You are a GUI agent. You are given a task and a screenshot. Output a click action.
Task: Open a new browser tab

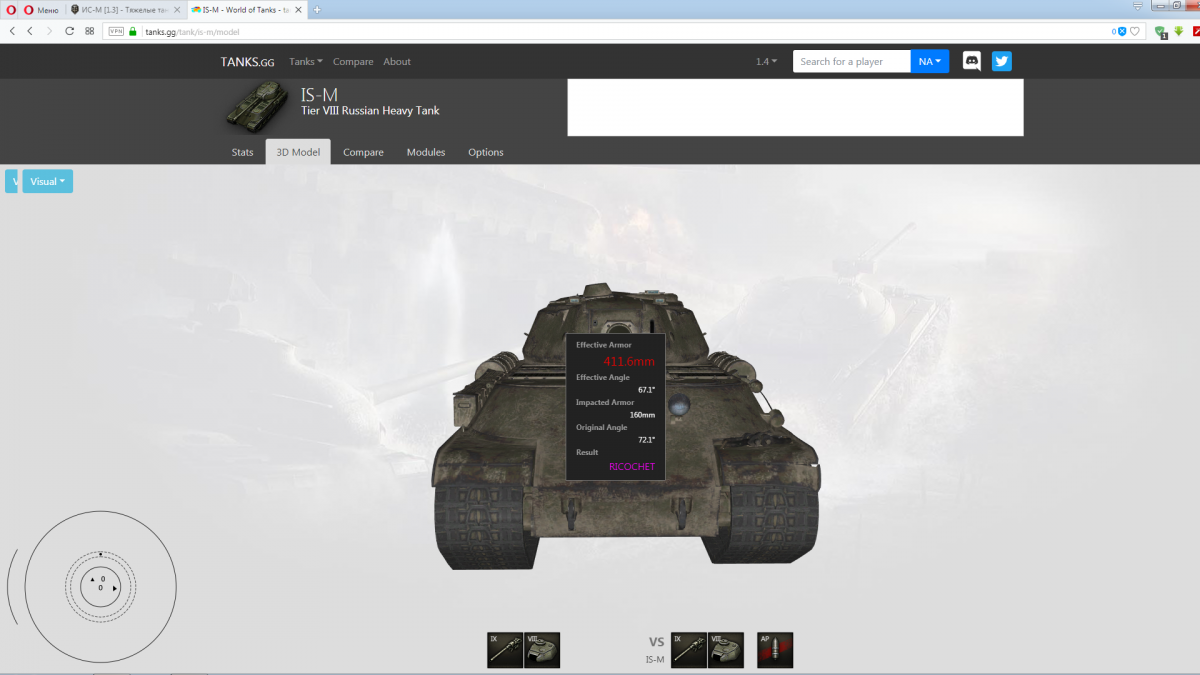(317, 9)
